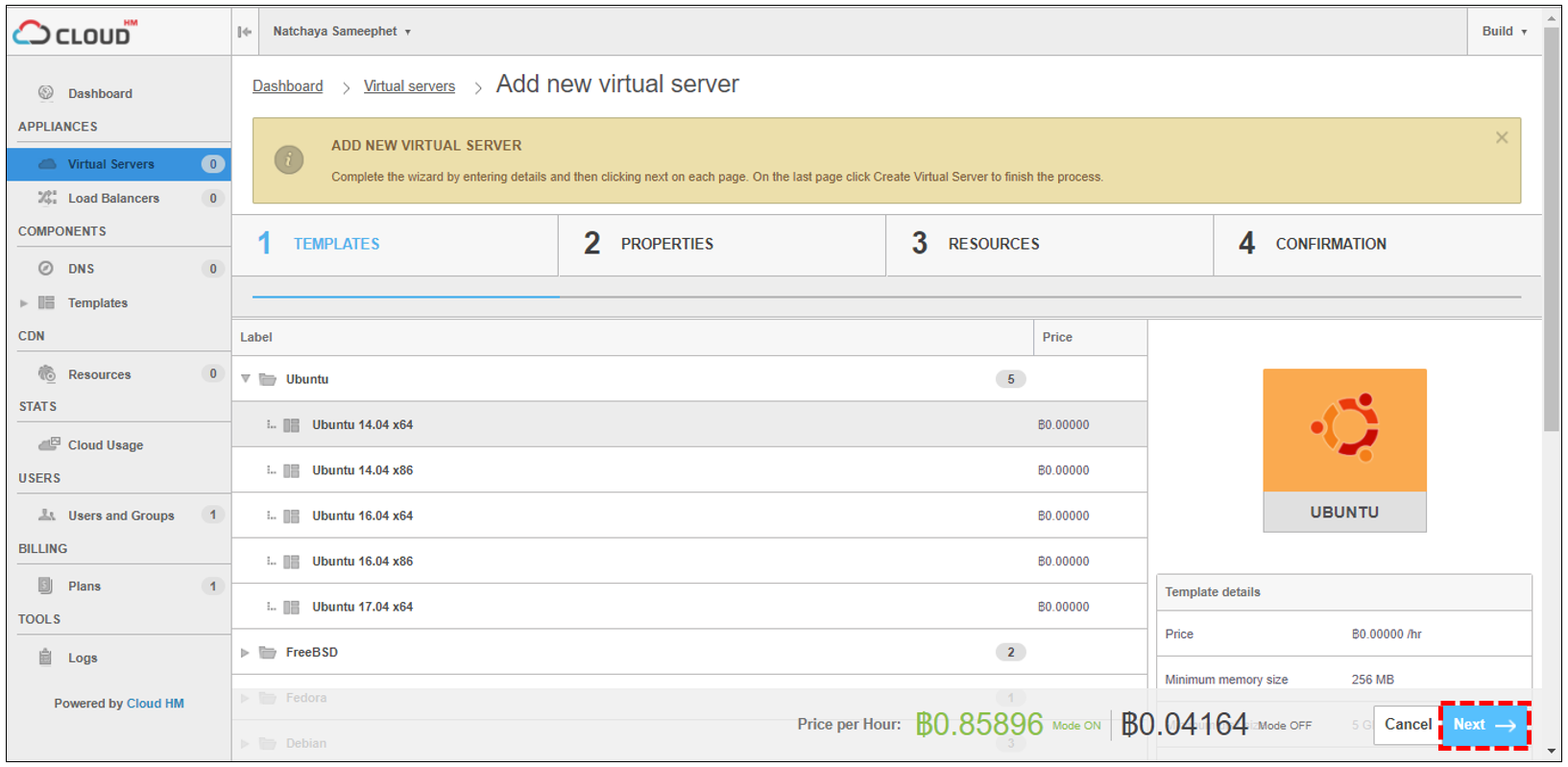Click the Next button
Screen dimensions: 1568x767
1484,725
